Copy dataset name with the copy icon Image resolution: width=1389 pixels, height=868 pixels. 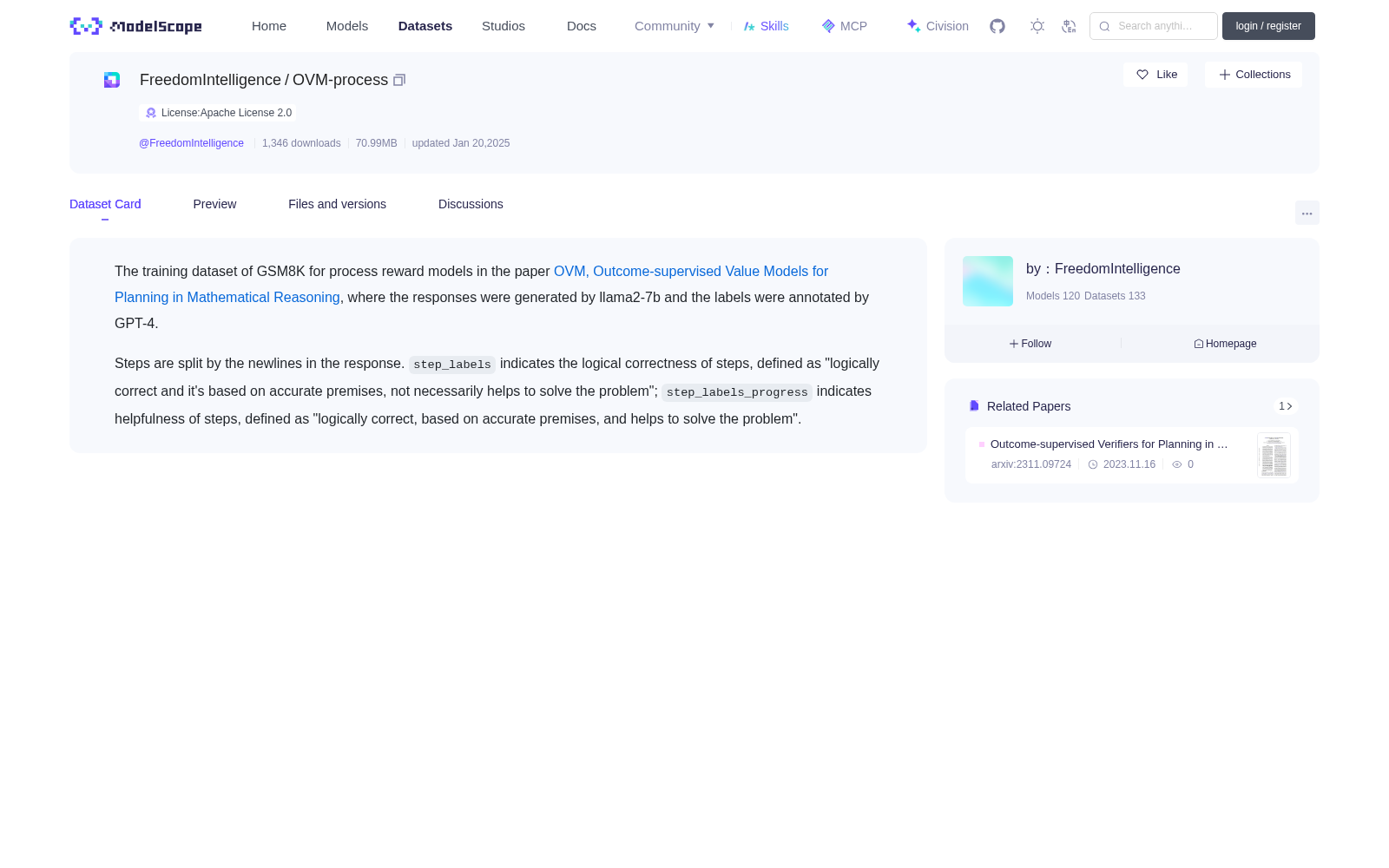click(399, 80)
